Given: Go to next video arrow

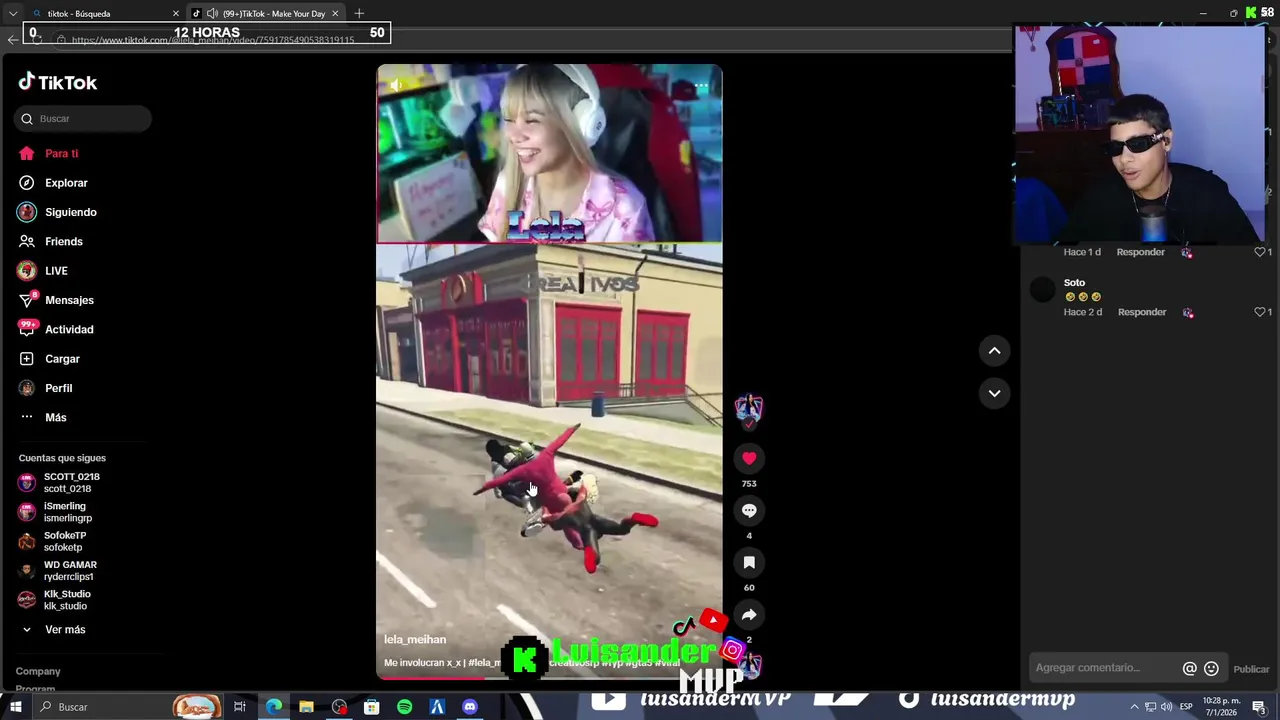Looking at the screenshot, I should pyautogui.click(x=994, y=393).
